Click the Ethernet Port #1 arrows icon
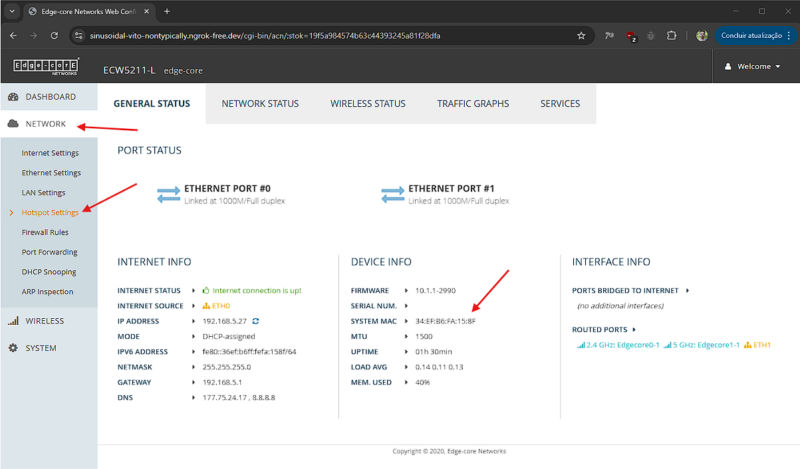Viewport: 800px width, 469px height. point(393,194)
